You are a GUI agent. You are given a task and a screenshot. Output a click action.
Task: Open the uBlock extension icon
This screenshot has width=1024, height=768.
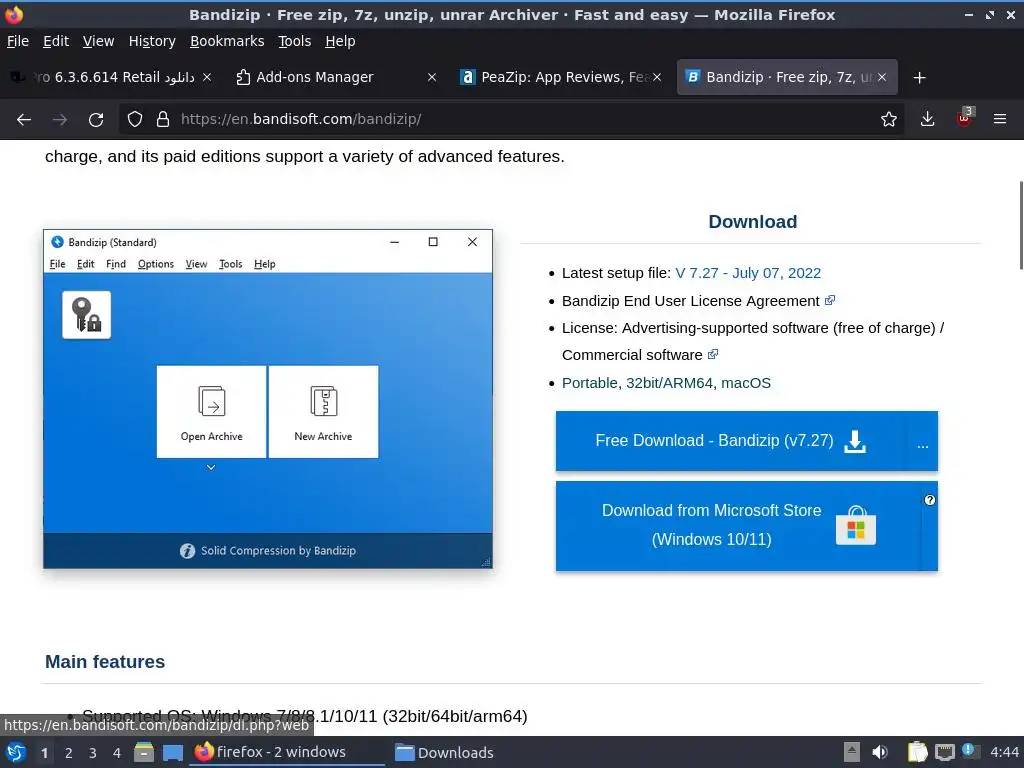coord(965,118)
